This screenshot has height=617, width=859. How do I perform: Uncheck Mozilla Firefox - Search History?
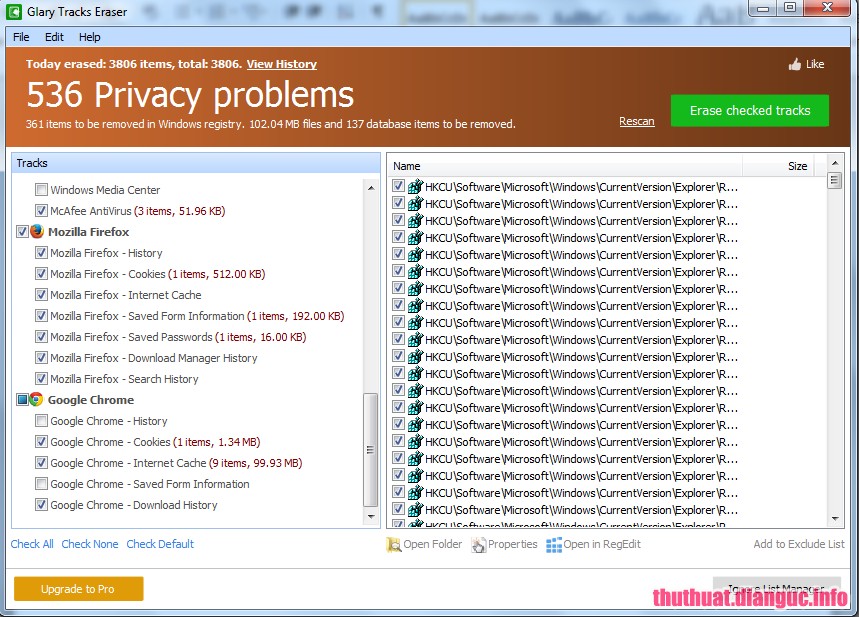41,379
